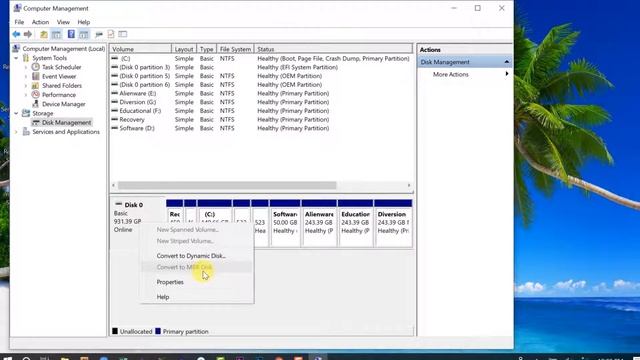Viewport: 640px width, 360px height.
Task: Select Software 50.00 GB partition block
Action: 285,223
